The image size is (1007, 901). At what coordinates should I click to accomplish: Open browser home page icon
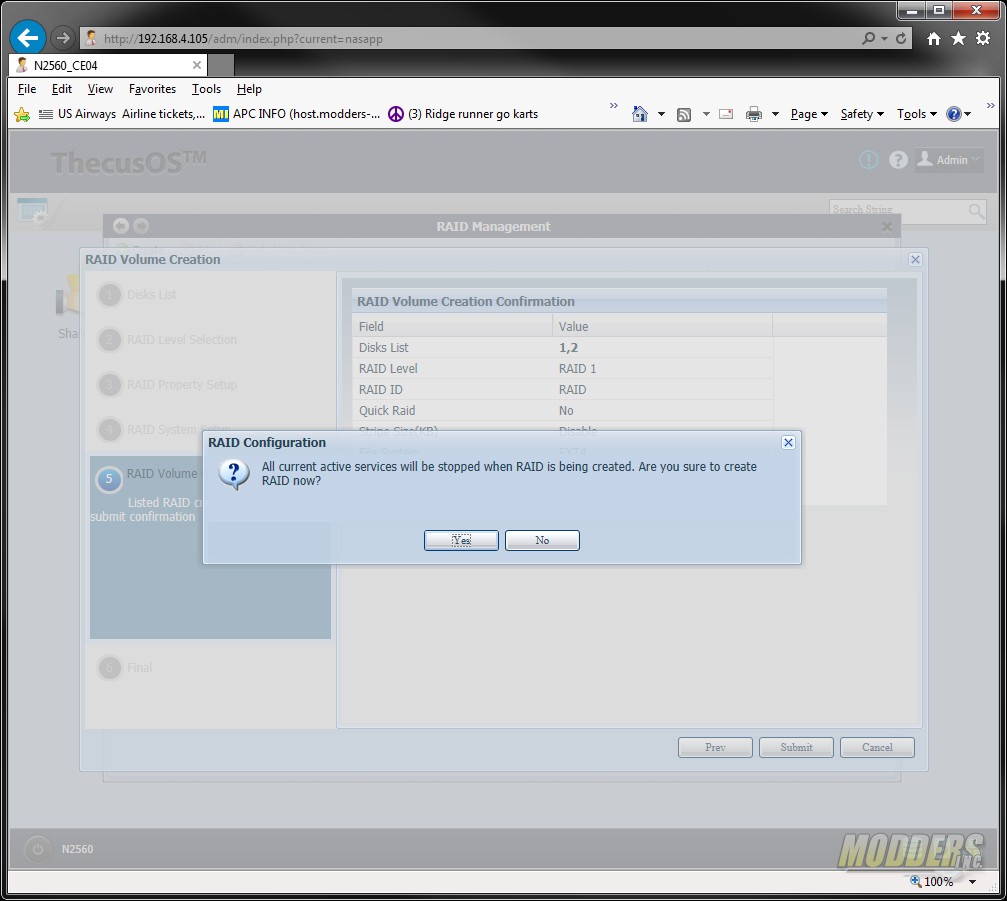pyautogui.click(x=934, y=39)
